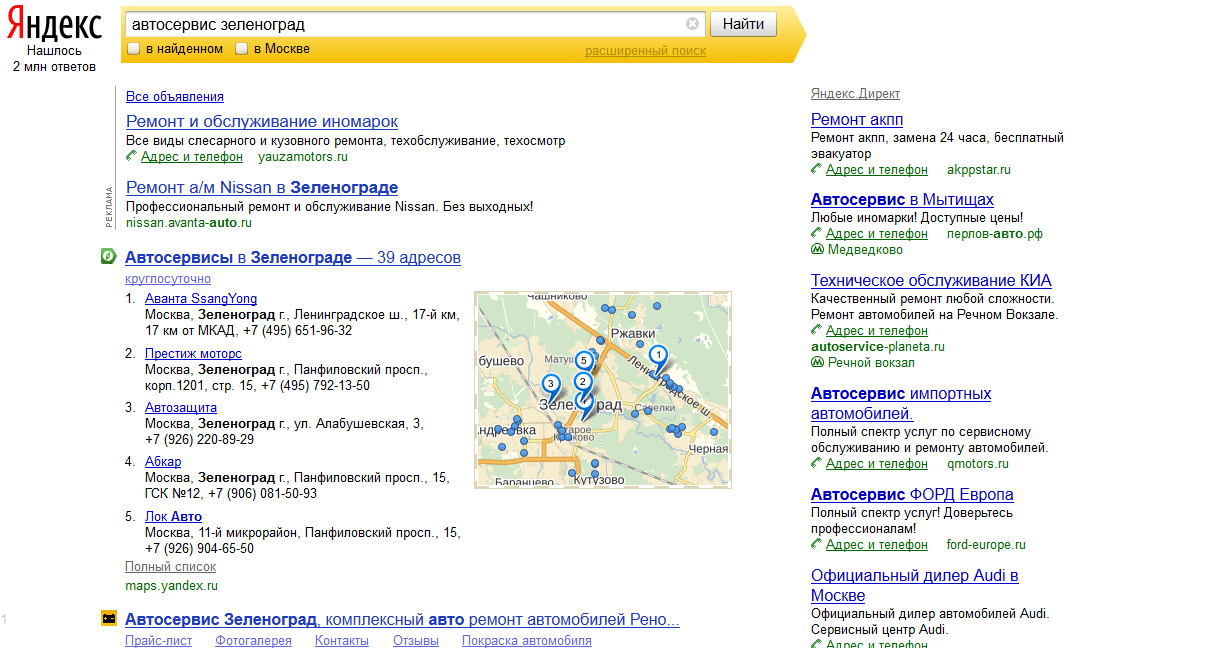Click the green icon beside Автосервисы в Зеленограде
The image size is (1216, 648).
108,257
